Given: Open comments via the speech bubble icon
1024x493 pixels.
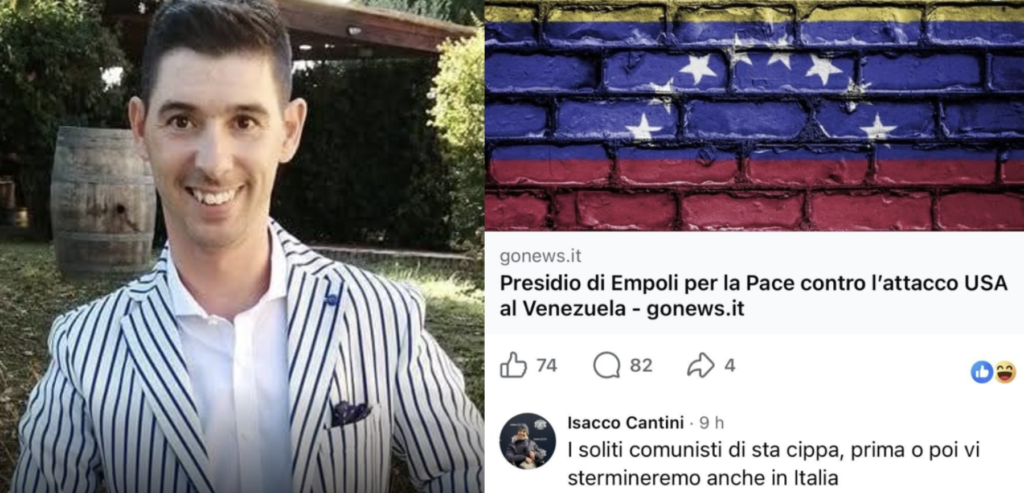Looking at the screenshot, I should point(607,365).
